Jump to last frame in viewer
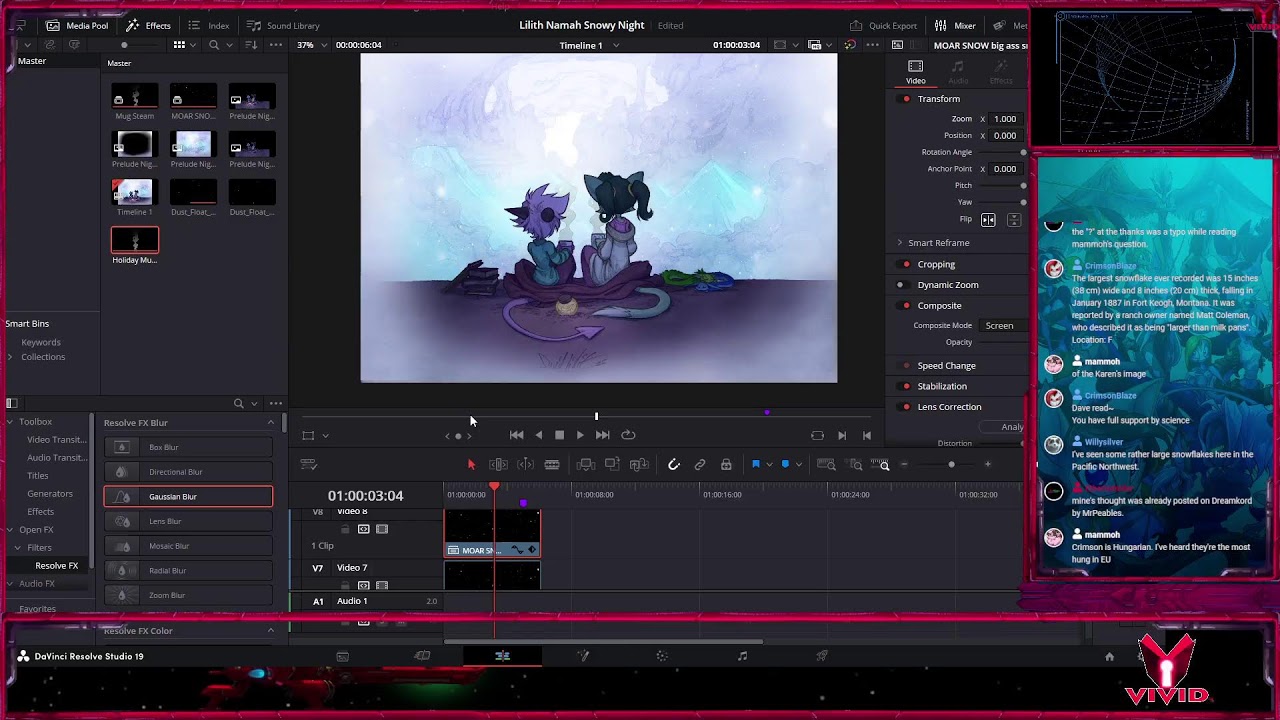The width and height of the screenshot is (1280, 720). tap(602, 435)
